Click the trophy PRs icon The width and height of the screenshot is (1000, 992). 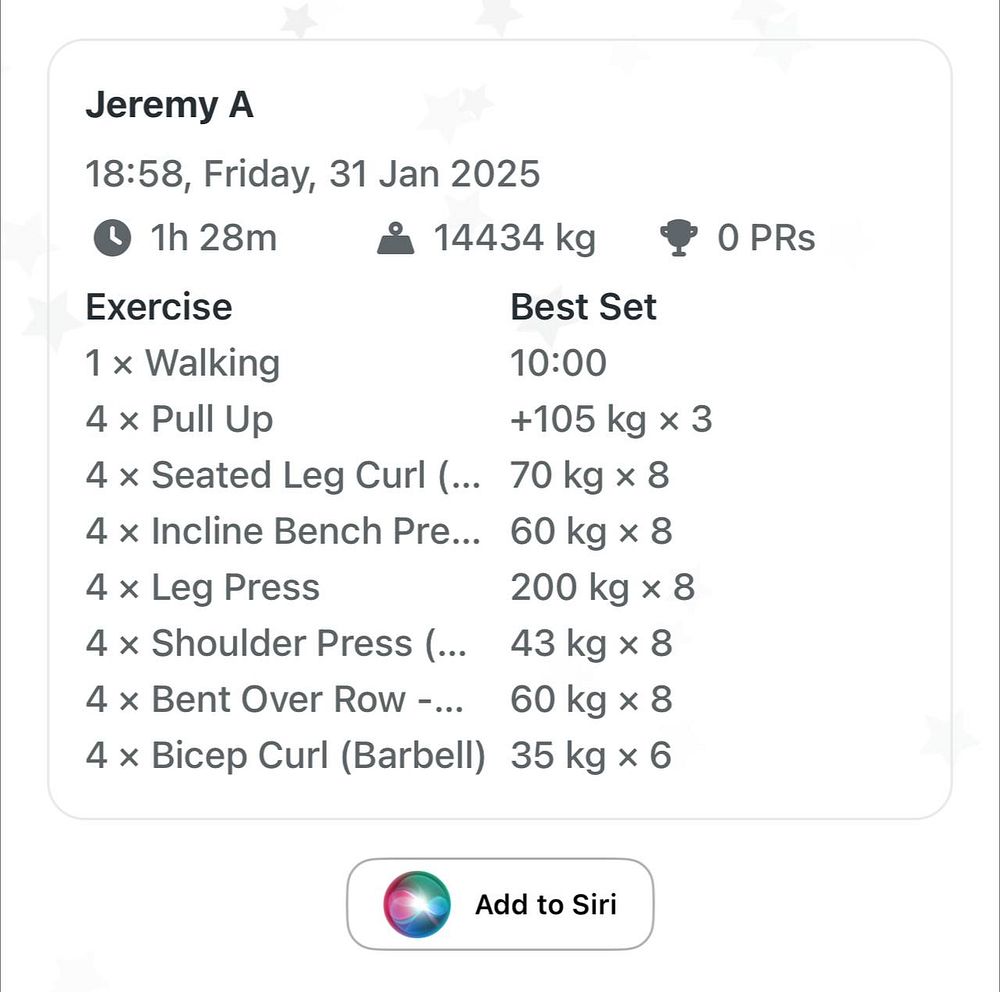679,239
